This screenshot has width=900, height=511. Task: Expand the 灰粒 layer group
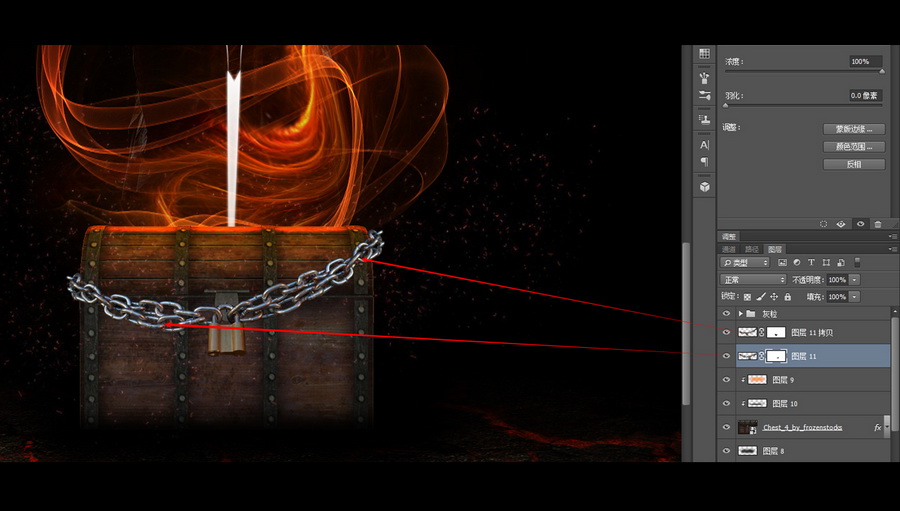coord(740,314)
